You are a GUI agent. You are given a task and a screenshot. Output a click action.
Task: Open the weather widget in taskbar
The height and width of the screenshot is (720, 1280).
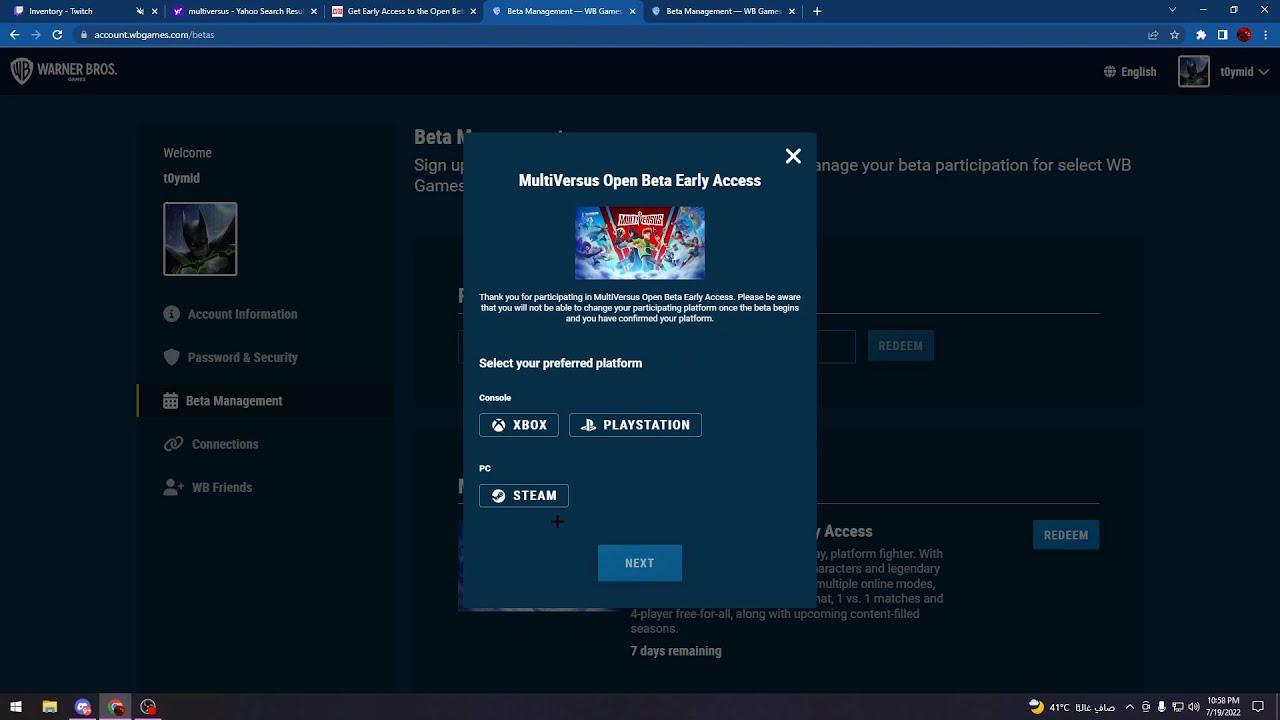1071,707
